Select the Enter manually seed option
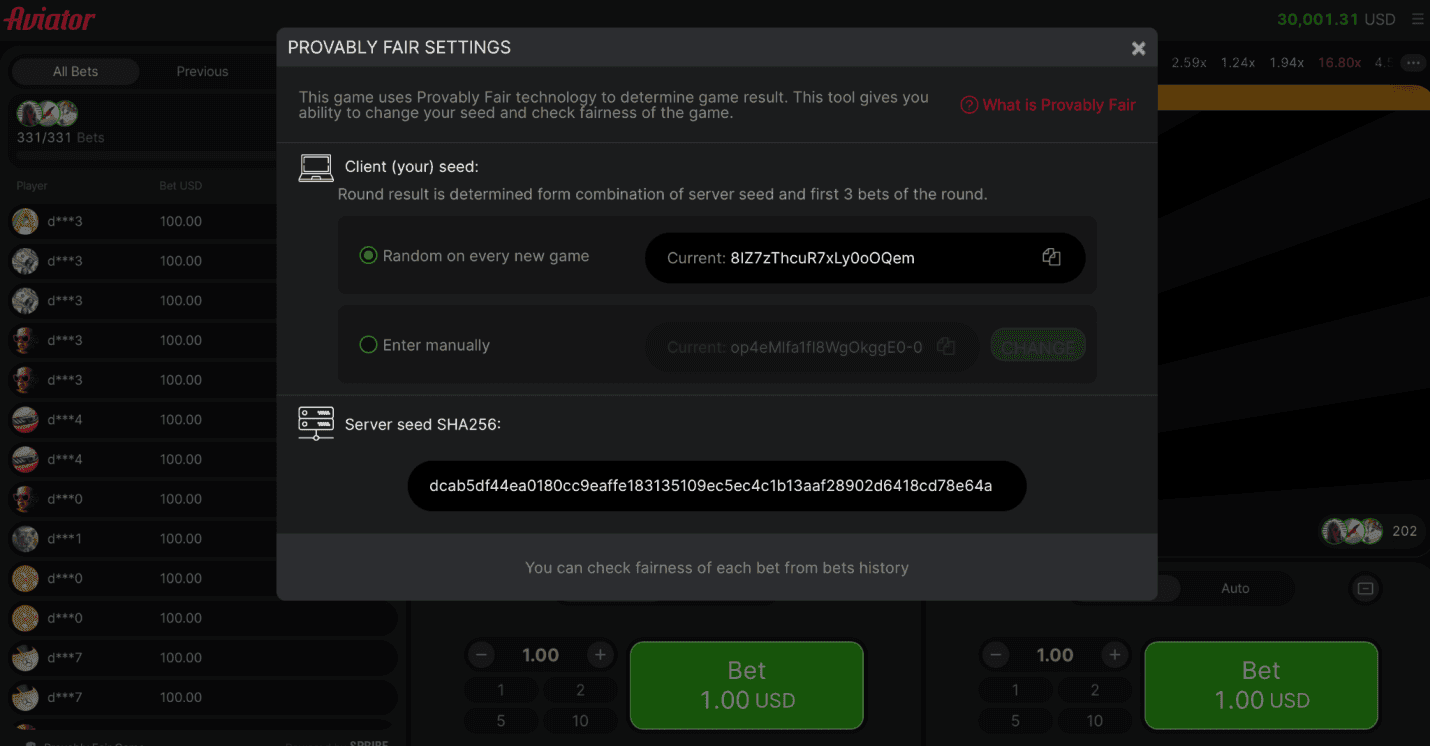The width and height of the screenshot is (1430, 746). click(367, 345)
